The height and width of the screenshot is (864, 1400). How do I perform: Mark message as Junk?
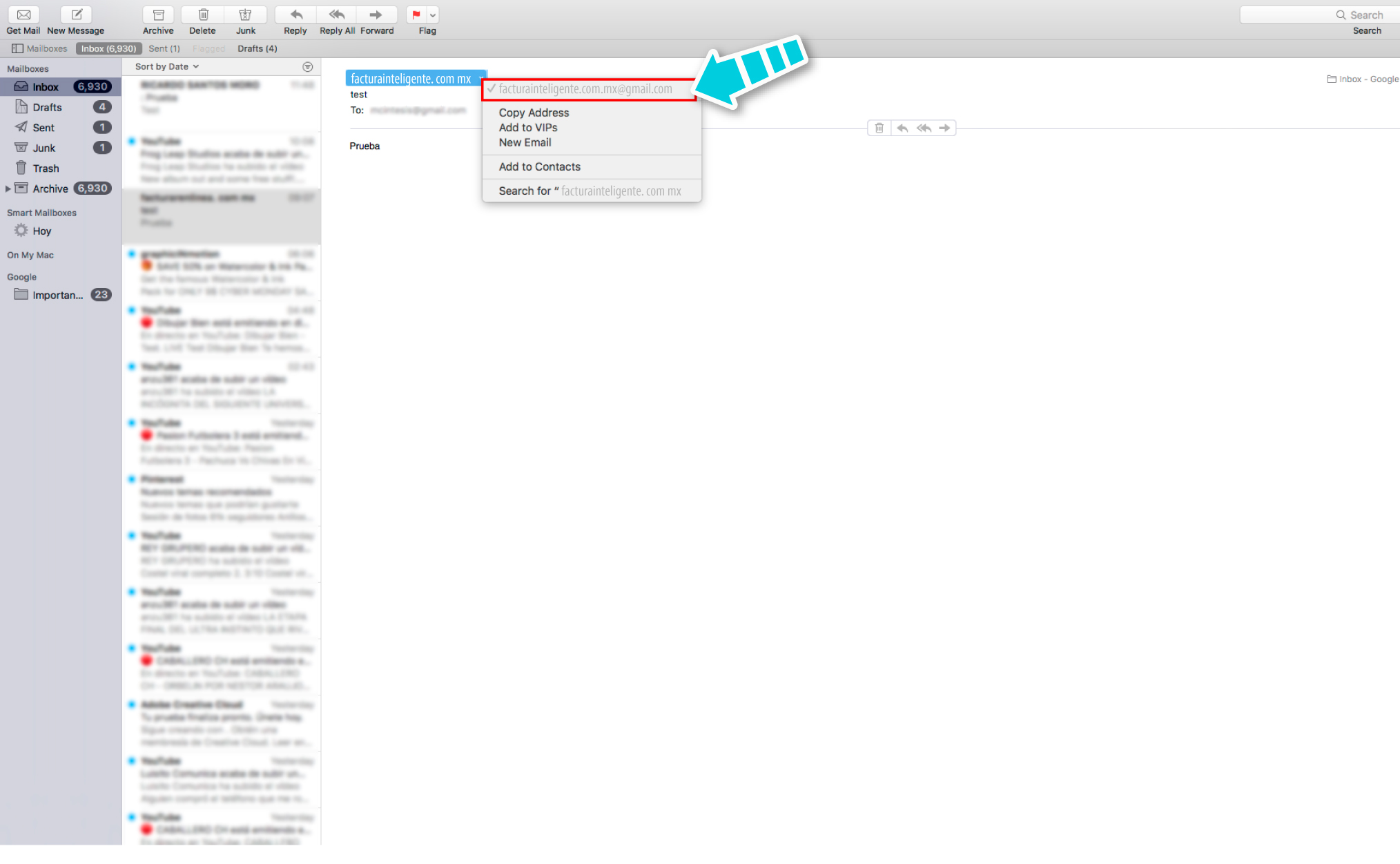[x=245, y=15]
